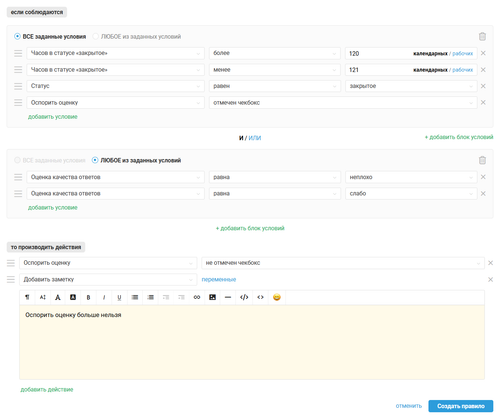500x419 pixels.
Task: Open text color picker in editor
Action: tap(58, 297)
